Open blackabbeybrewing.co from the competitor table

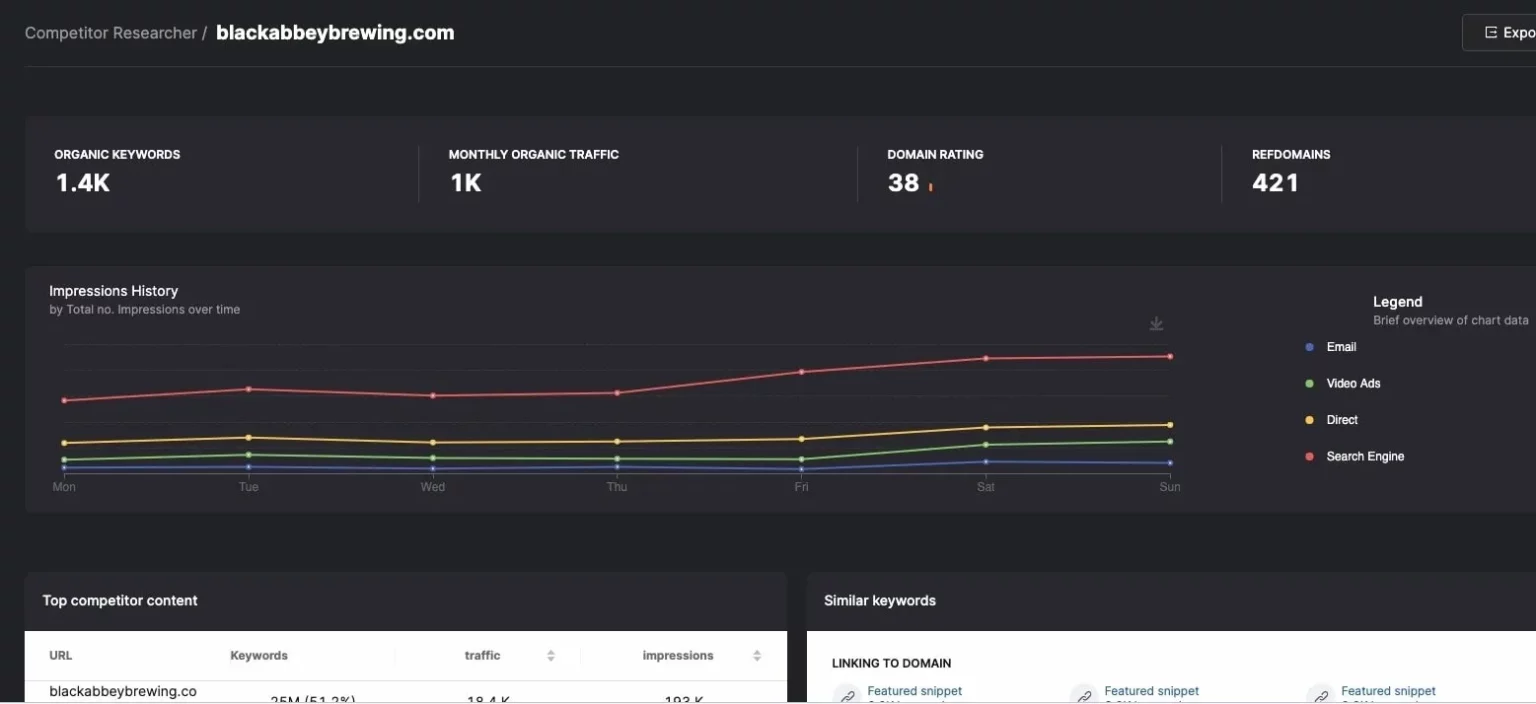[123, 691]
